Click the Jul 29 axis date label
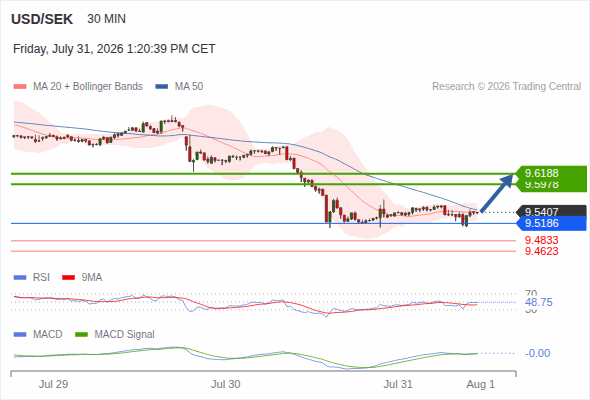Screen dimensions: 590x400 pyautogui.click(x=53, y=384)
